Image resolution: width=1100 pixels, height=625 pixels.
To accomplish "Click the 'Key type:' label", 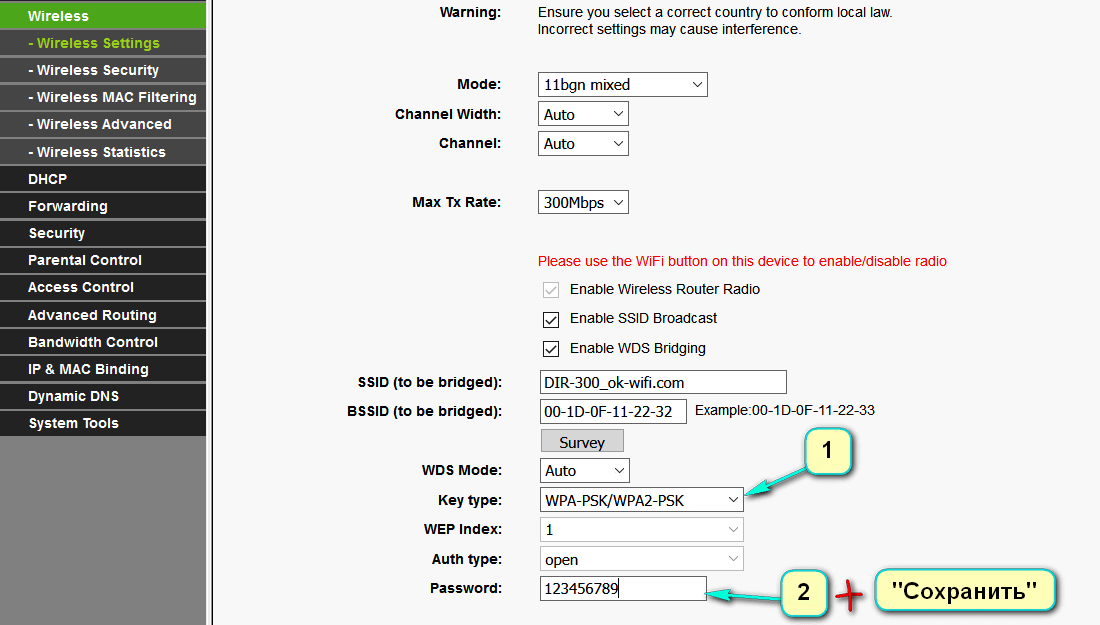I will coord(470,500).
